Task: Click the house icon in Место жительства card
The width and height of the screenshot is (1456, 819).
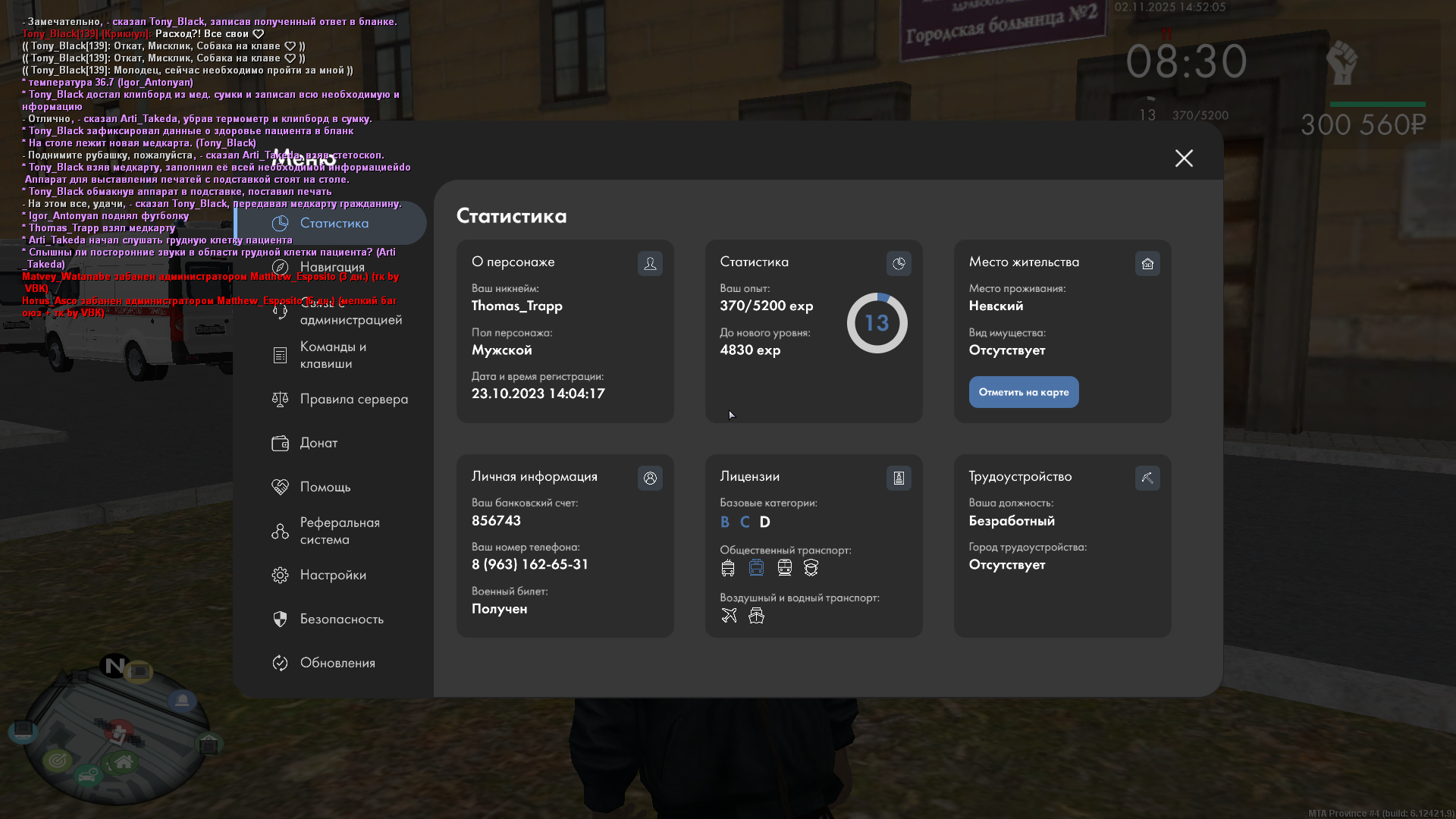Action: click(x=1147, y=264)
